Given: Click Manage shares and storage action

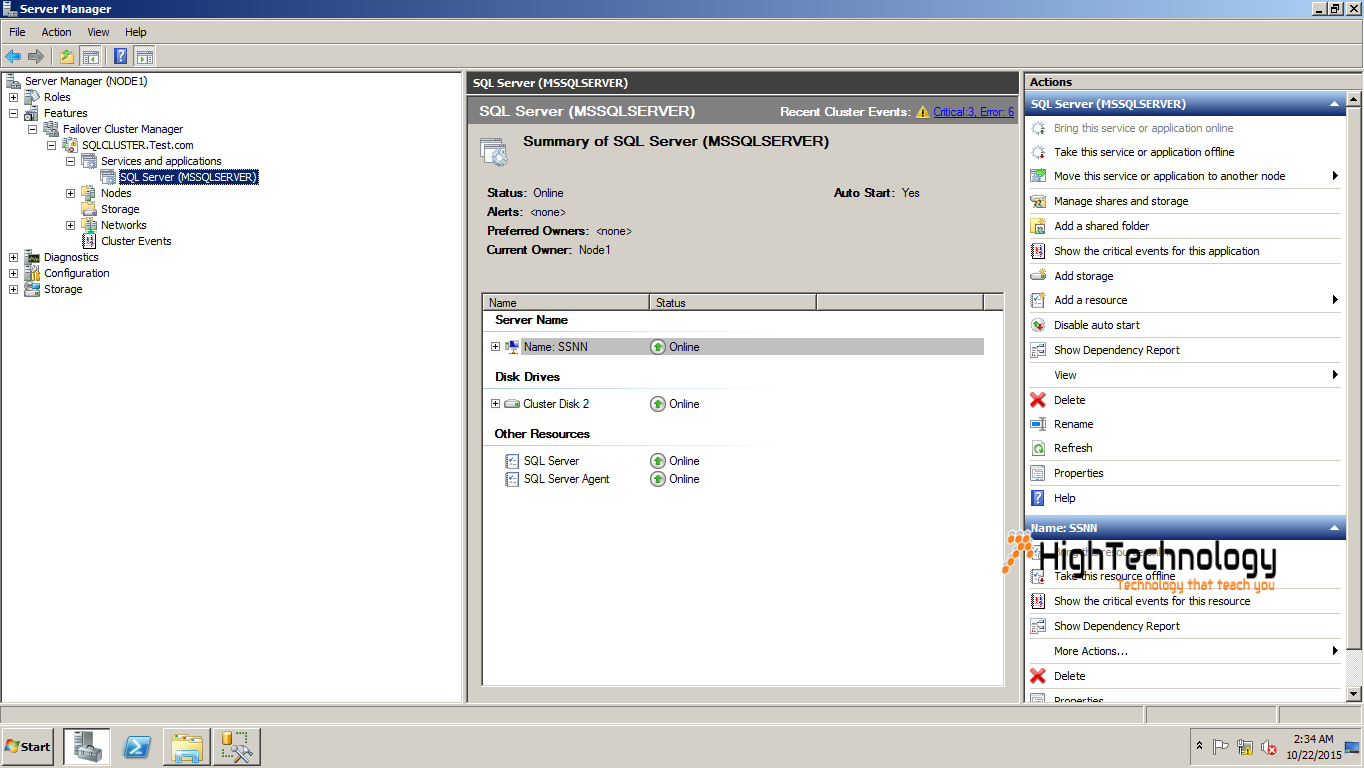Looking at the screenshot, I should (x=1121, y=201).
